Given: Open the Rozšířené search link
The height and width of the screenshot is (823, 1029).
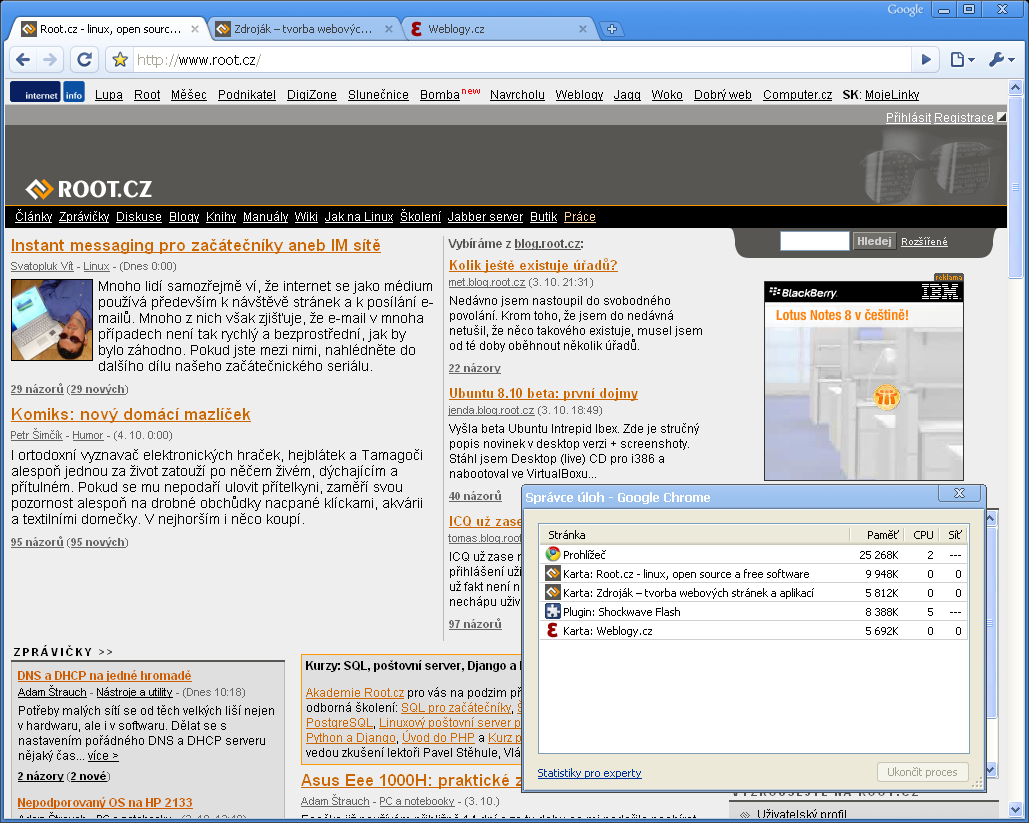Looking at the screenshot, I should pyautogui.click(x=924, y=242).
